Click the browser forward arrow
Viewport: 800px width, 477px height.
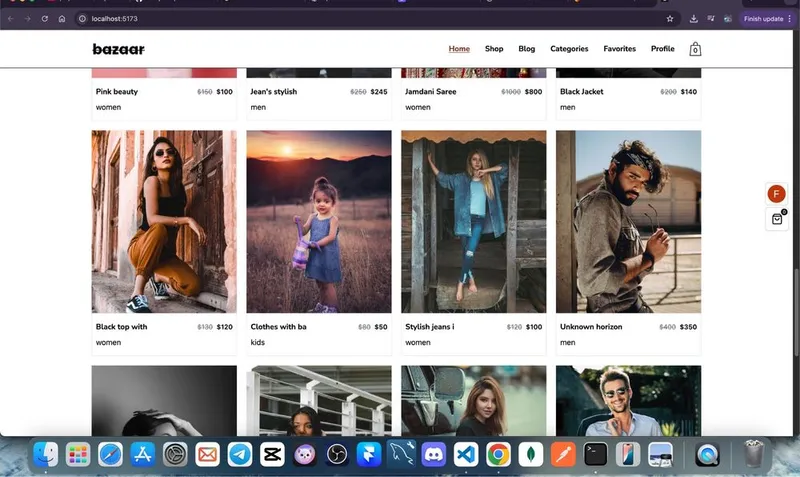point(28,19)
